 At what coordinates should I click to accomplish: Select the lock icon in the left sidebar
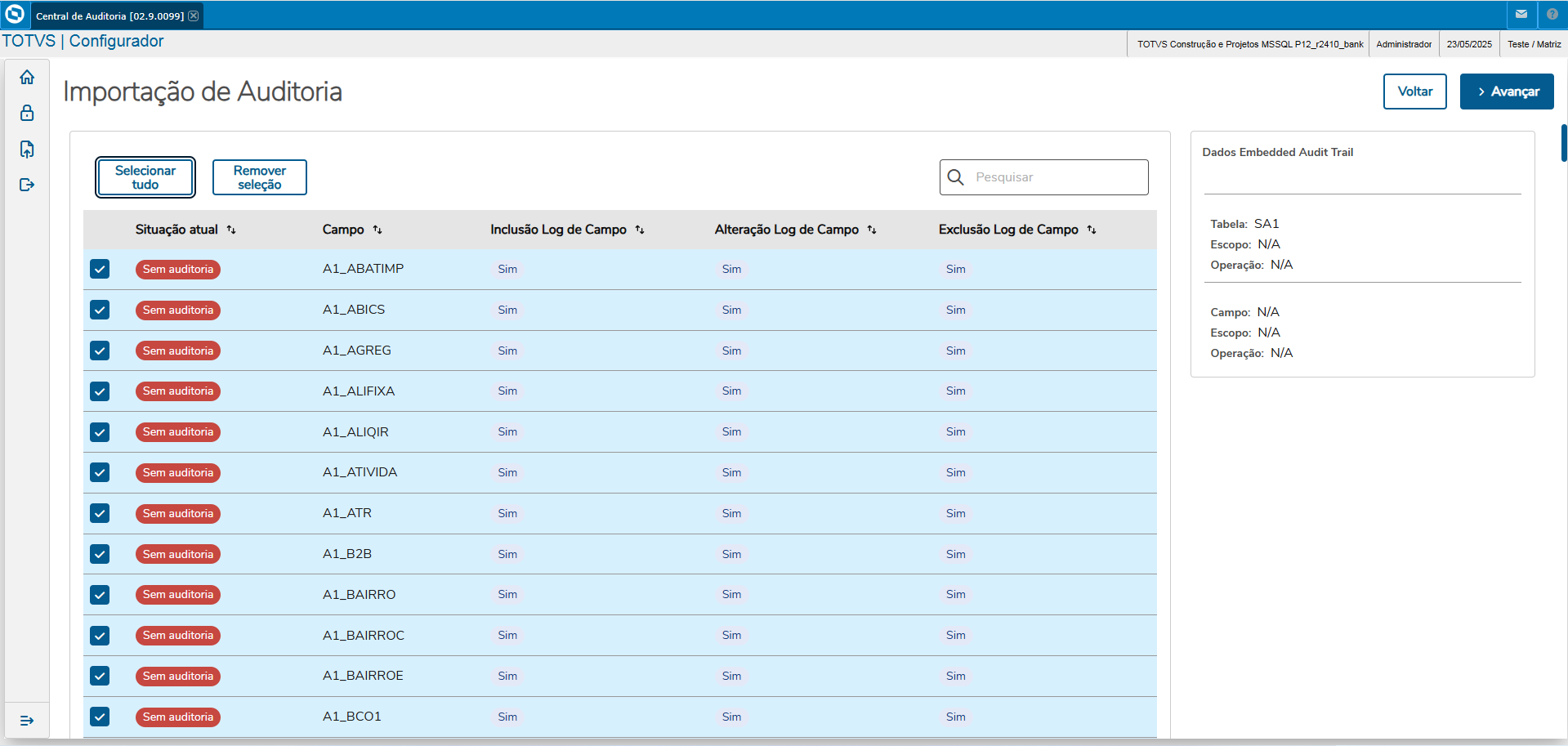pos(27,113)
